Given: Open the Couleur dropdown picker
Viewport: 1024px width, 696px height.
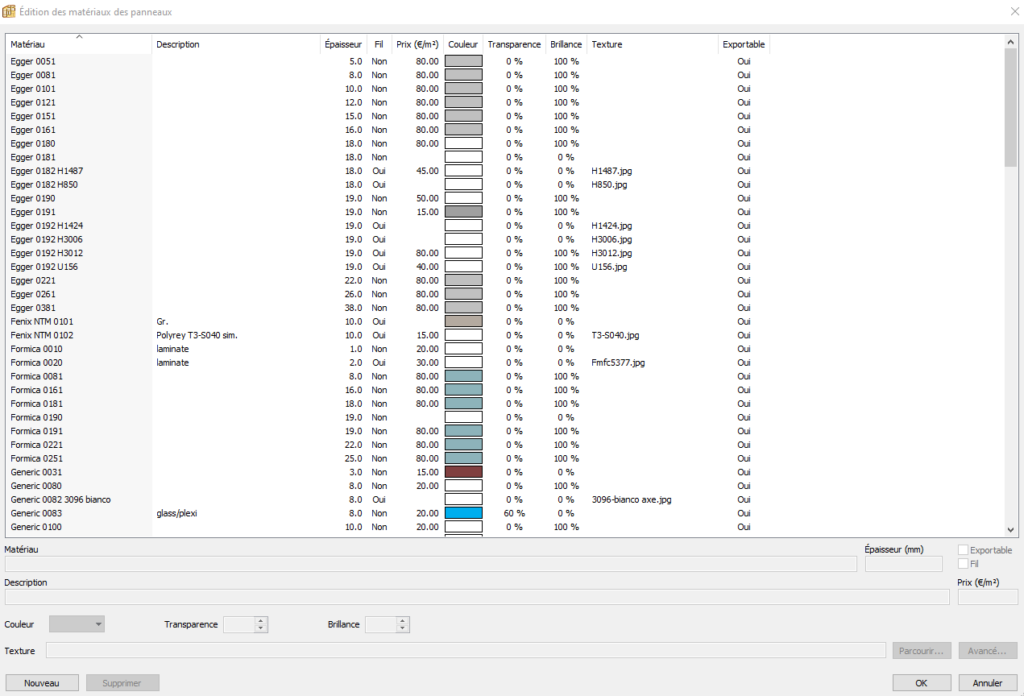Looking at the screenshot, I should [77, 624].
